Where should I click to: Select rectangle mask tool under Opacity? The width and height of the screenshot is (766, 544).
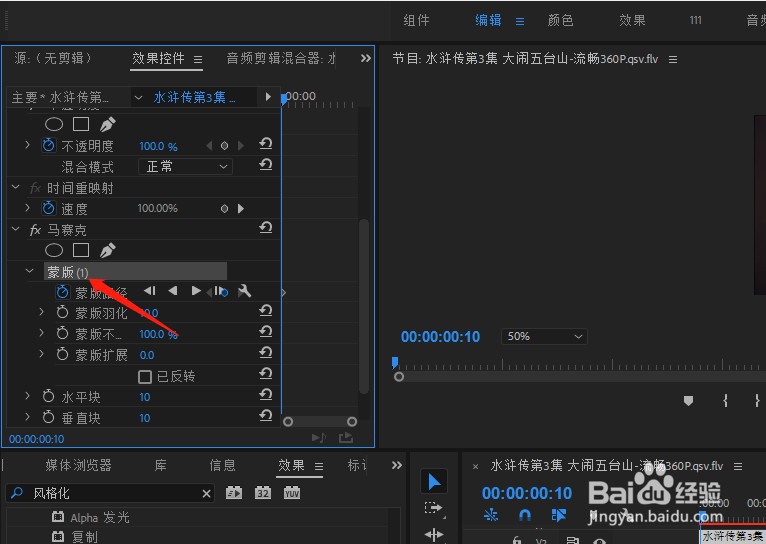point(81,125)
